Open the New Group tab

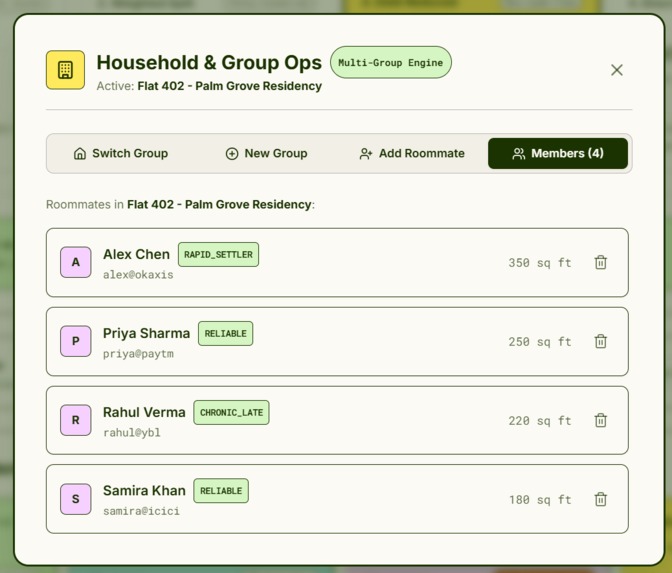click(x=267, y=153)
